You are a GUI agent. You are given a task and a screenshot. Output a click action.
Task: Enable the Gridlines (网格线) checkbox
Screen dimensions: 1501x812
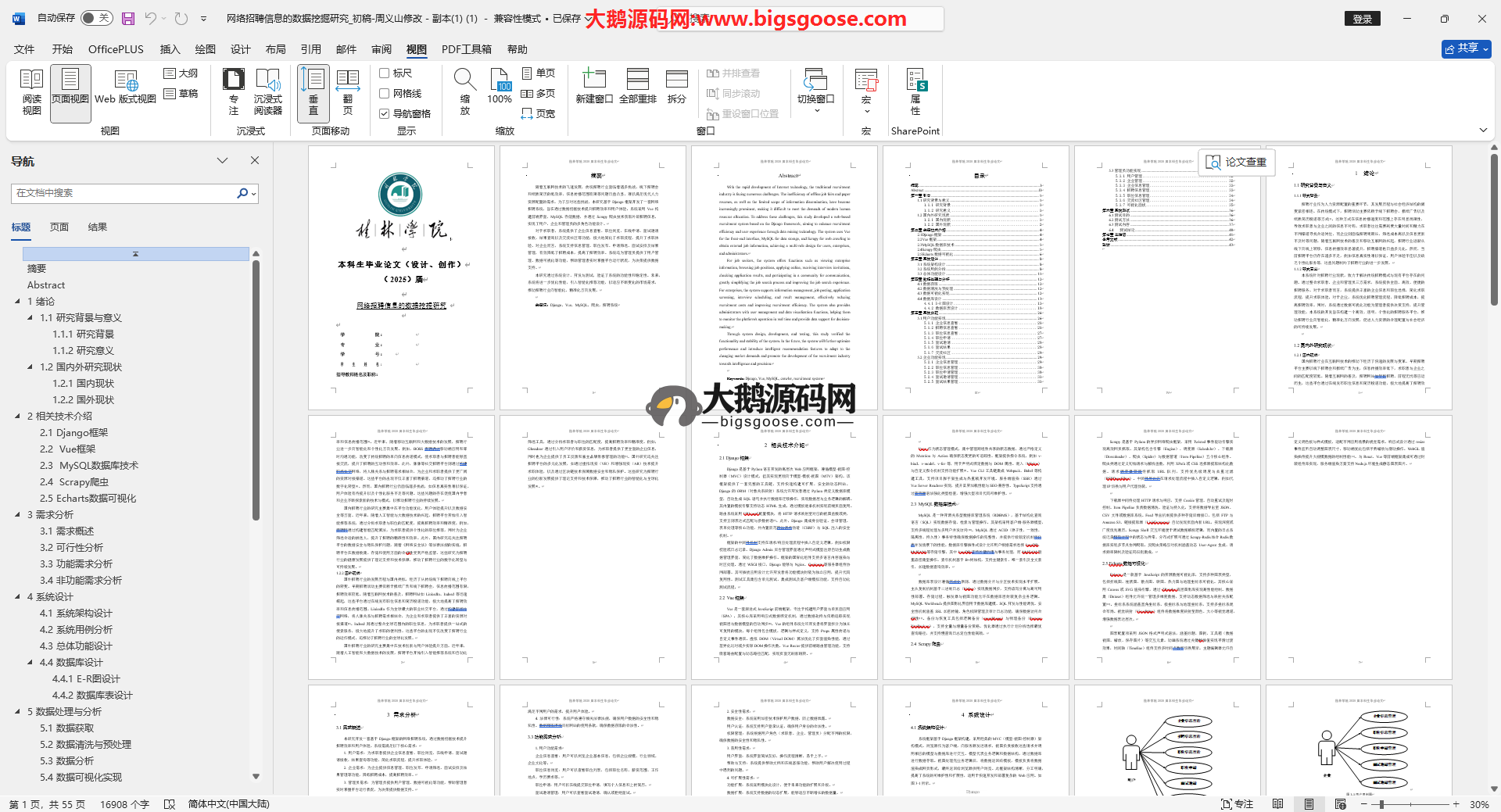pos(385,94)
